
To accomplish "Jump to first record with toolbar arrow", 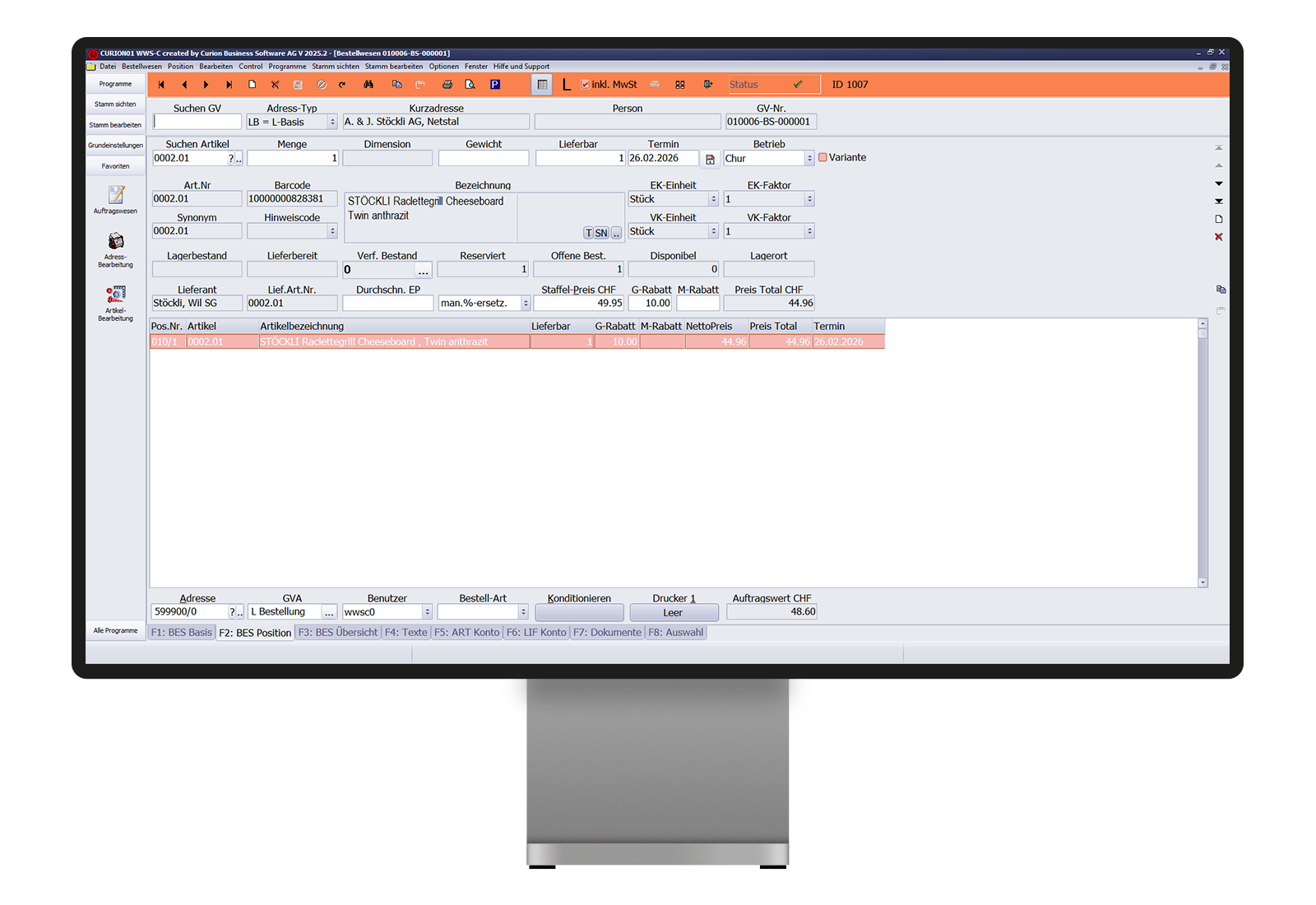I will [x=161, y=85].
